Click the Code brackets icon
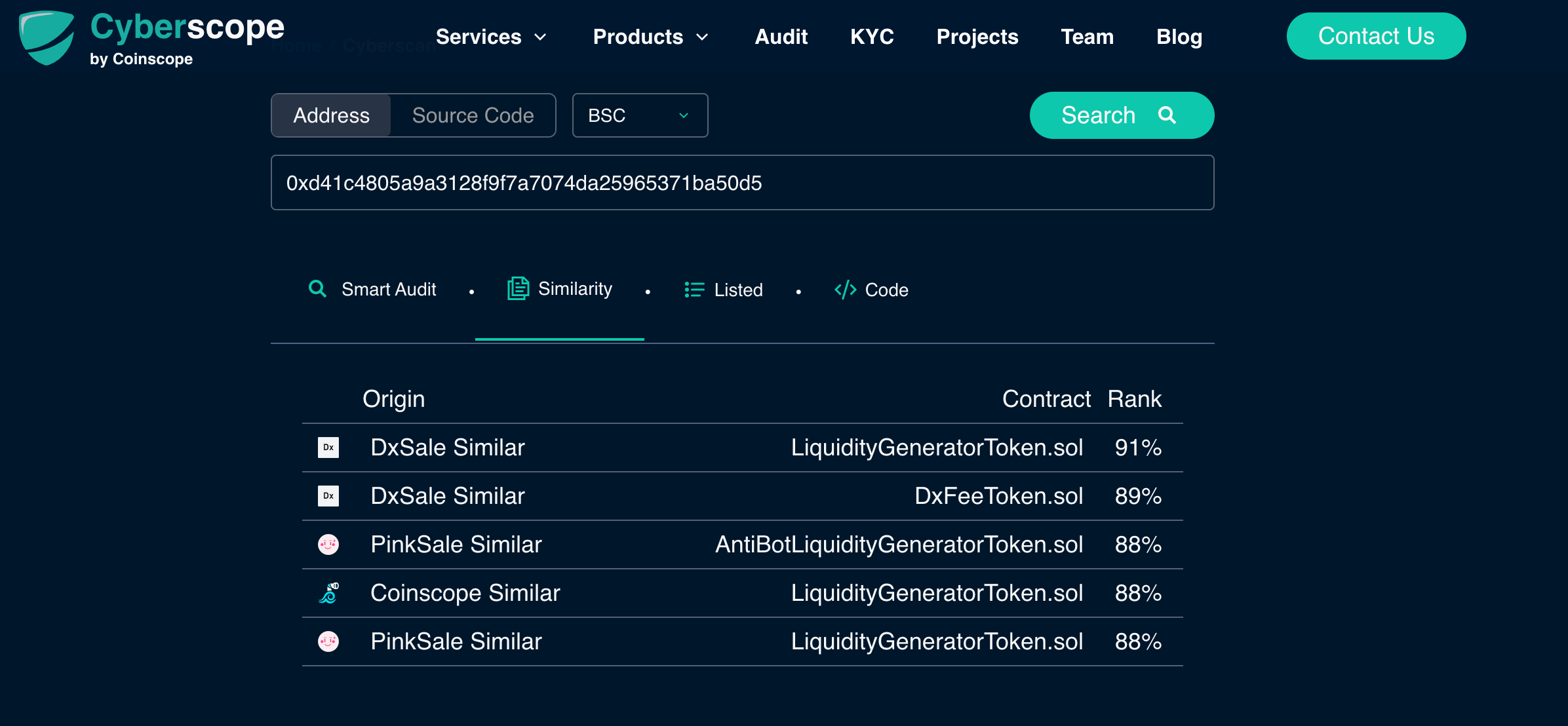The height and width of the screenshot is (726, 1568). (845, 290)
